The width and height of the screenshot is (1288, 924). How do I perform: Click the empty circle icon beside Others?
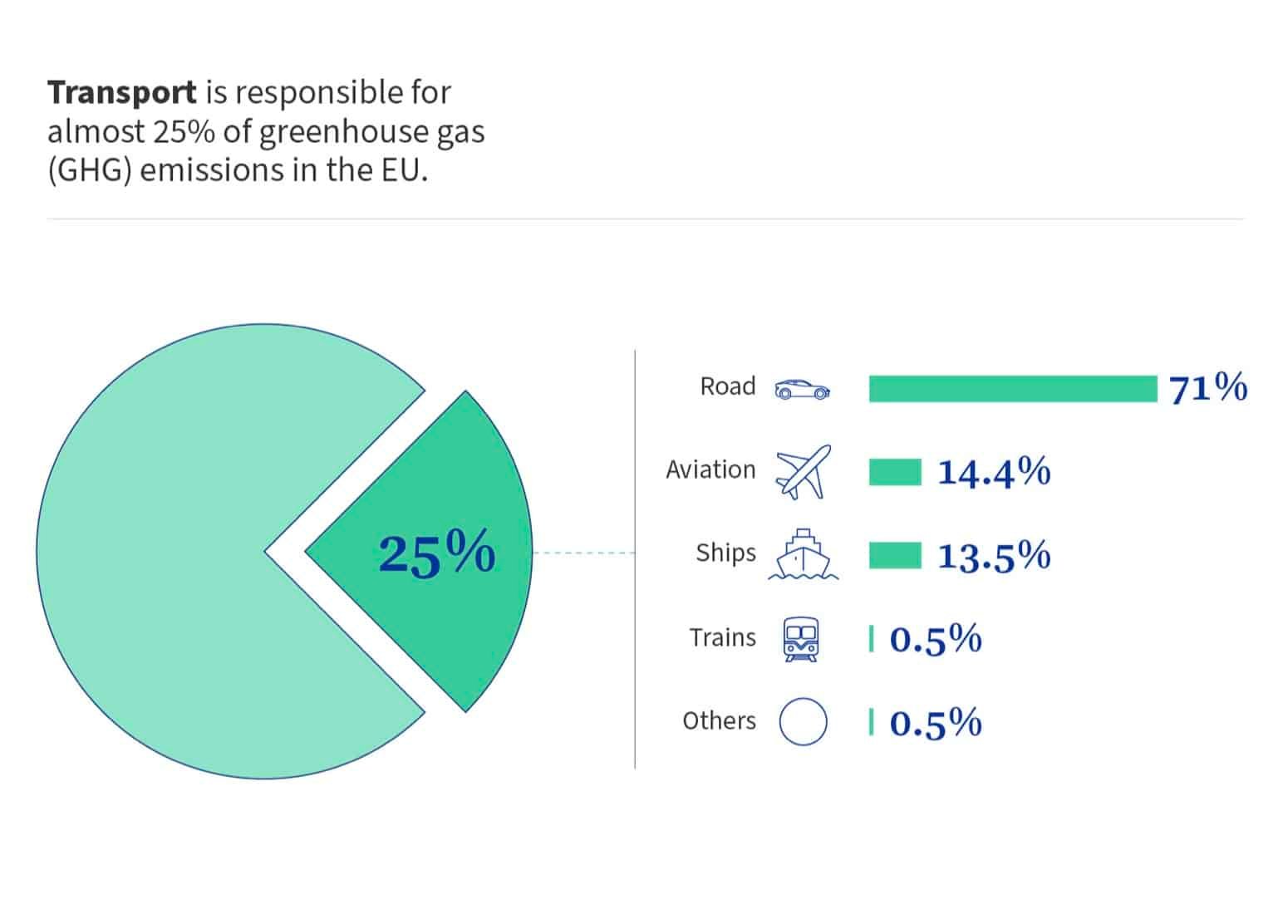(x=803, y=721)
